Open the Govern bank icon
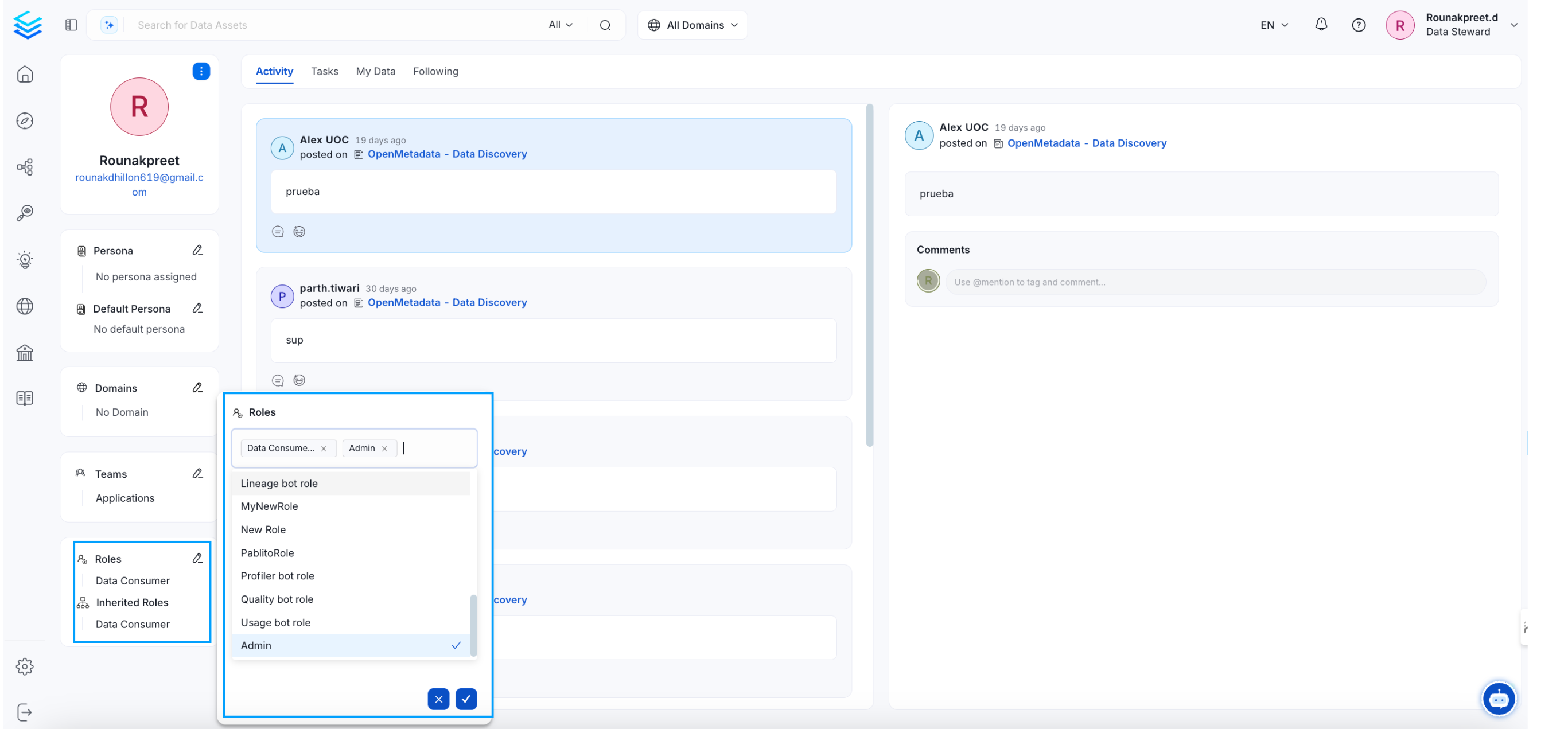Viewport: 1568px width, 729px height. tap(25, 353)
